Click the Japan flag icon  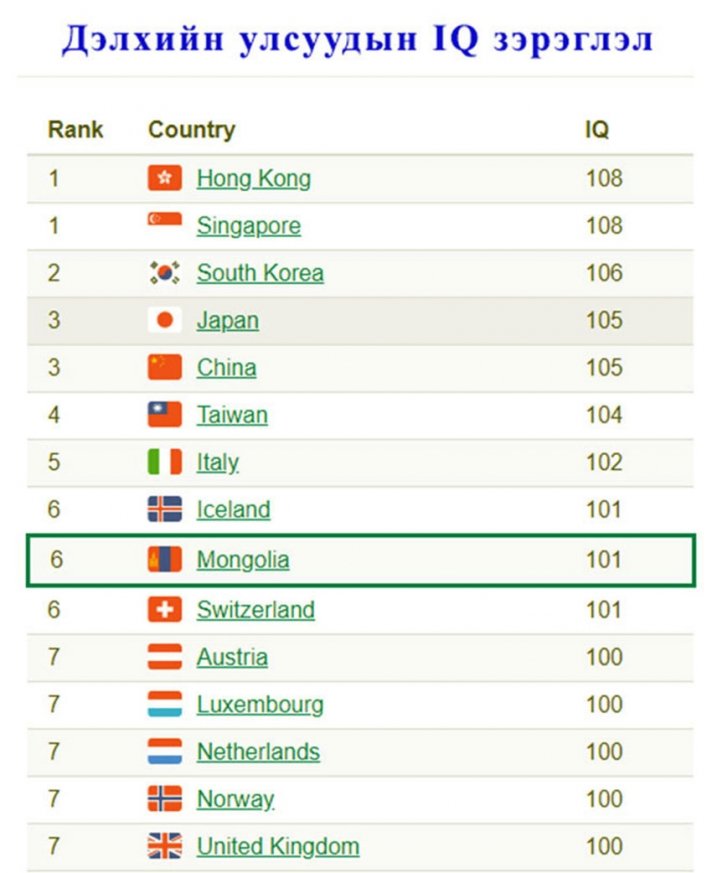click(165, 320)
